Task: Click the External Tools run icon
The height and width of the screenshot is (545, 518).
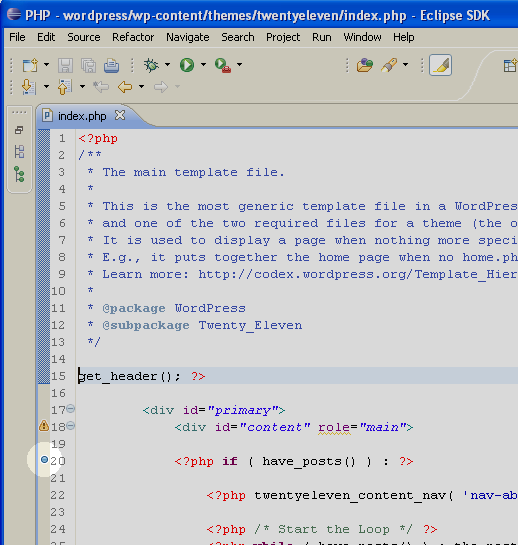Action: click(223, 65)
